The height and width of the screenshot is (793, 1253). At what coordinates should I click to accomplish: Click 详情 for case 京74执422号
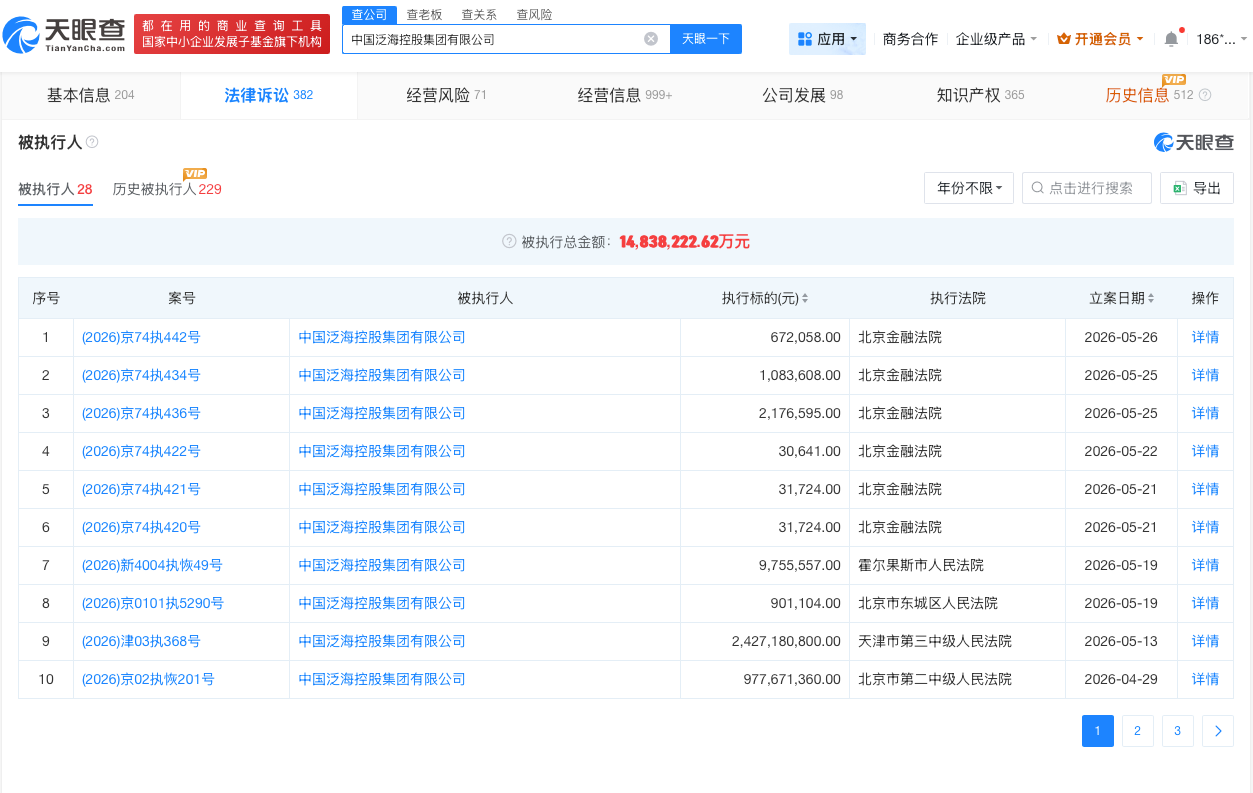tap(1205, 451)
